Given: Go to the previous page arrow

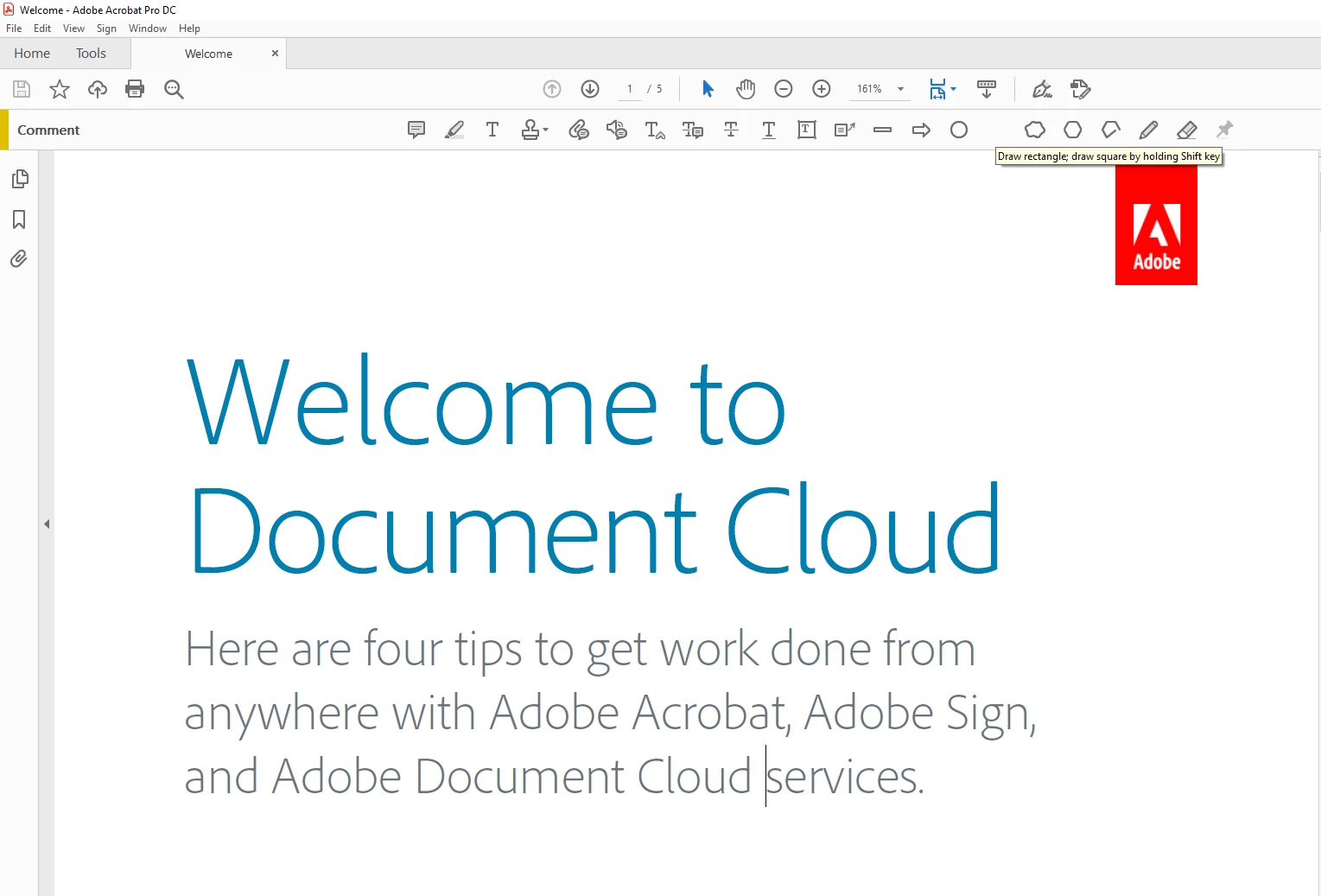Looking at the screenshot, I should 552,89.
